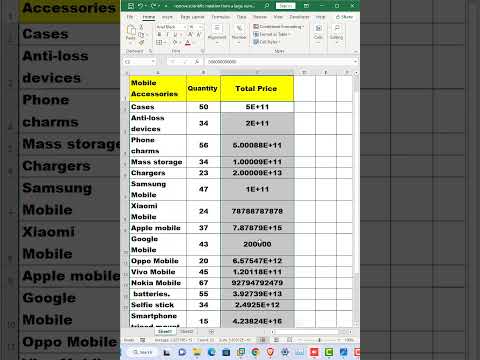
Task: Select the Selfie stick cell
Action: click(x=158, y=305)
